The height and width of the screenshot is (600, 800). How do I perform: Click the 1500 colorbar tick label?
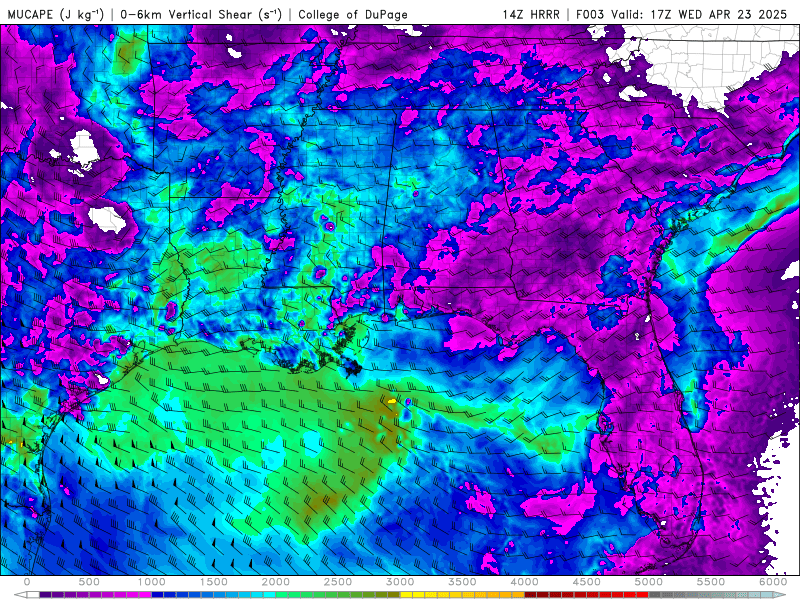click(213, 582)
